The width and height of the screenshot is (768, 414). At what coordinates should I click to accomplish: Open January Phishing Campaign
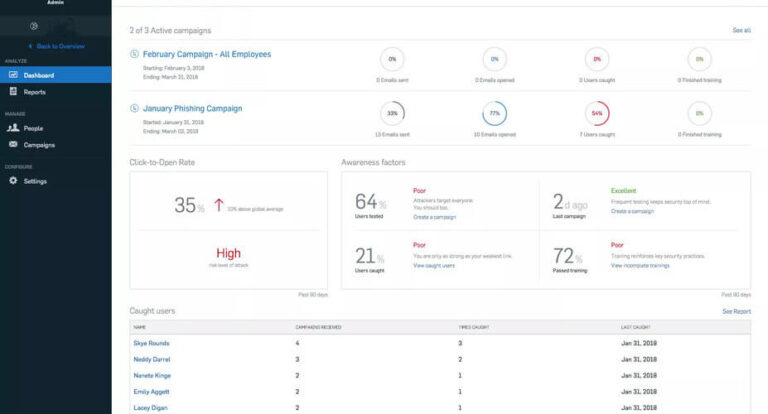(x=192, y=108)
